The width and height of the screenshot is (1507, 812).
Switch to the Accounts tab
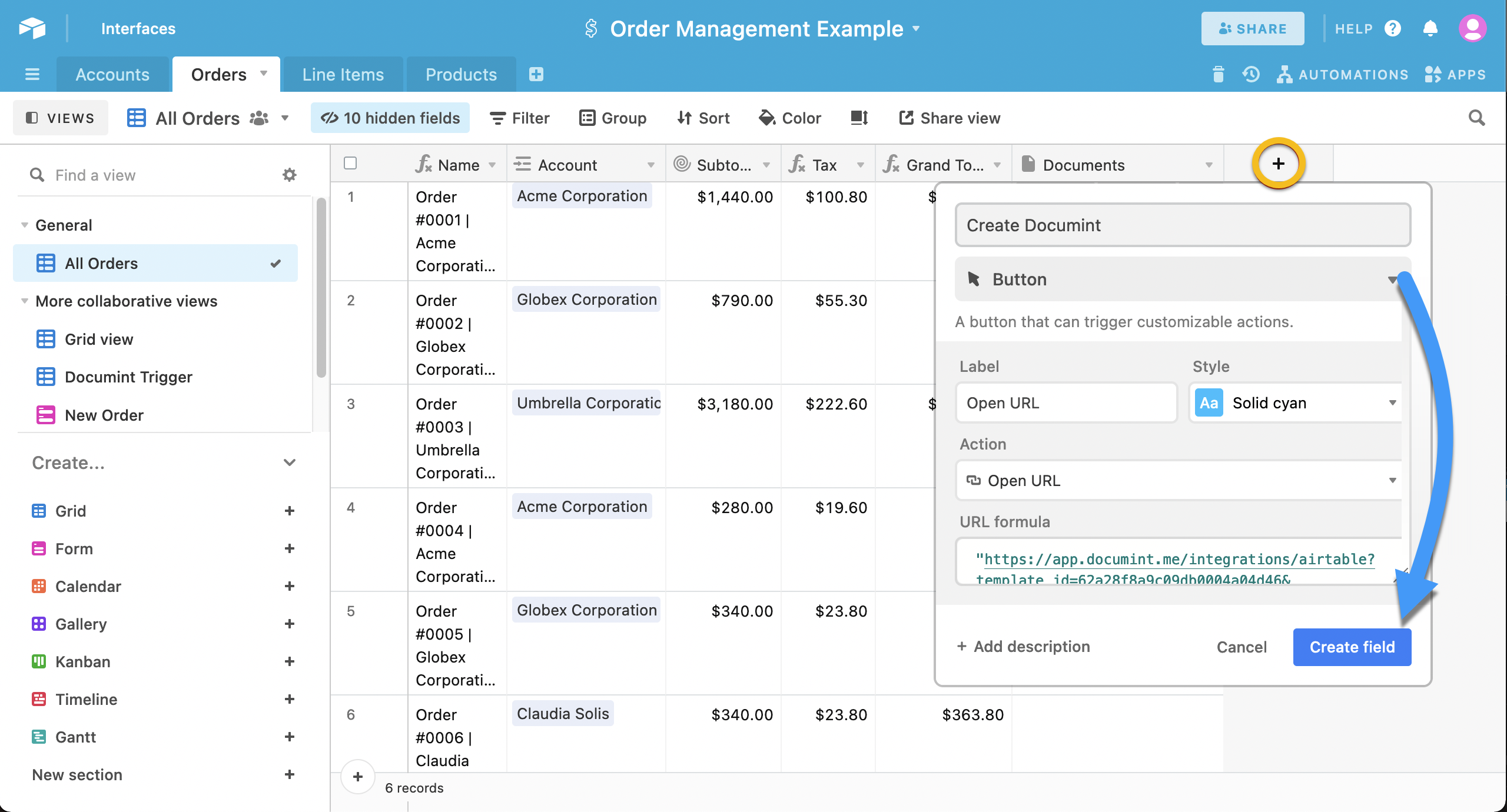pos(112,74)
